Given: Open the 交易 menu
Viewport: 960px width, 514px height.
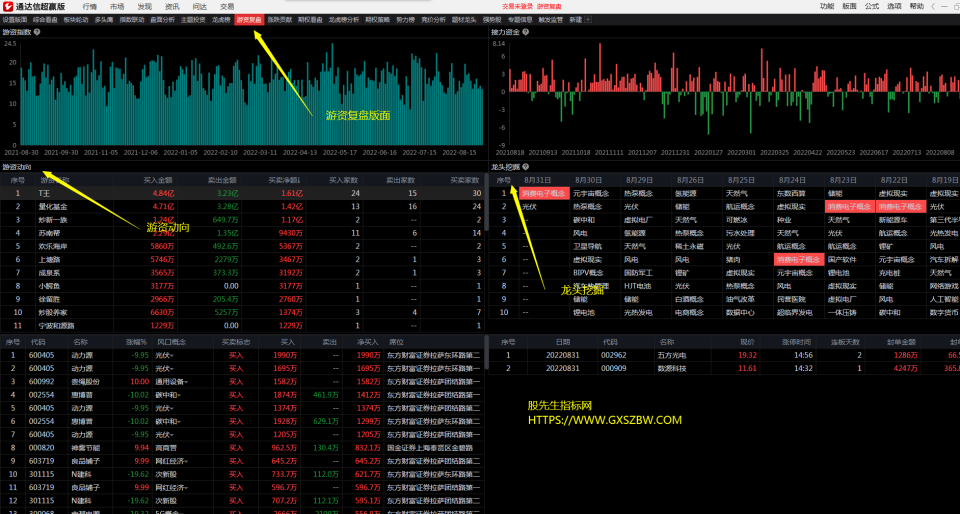Looking at the screenshot, I should (x=227, y=6).
